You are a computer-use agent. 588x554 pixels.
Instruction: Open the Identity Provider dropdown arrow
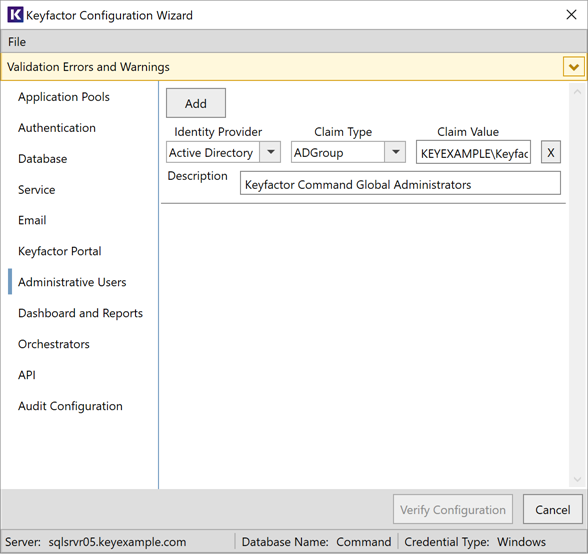tap(270, 152)
